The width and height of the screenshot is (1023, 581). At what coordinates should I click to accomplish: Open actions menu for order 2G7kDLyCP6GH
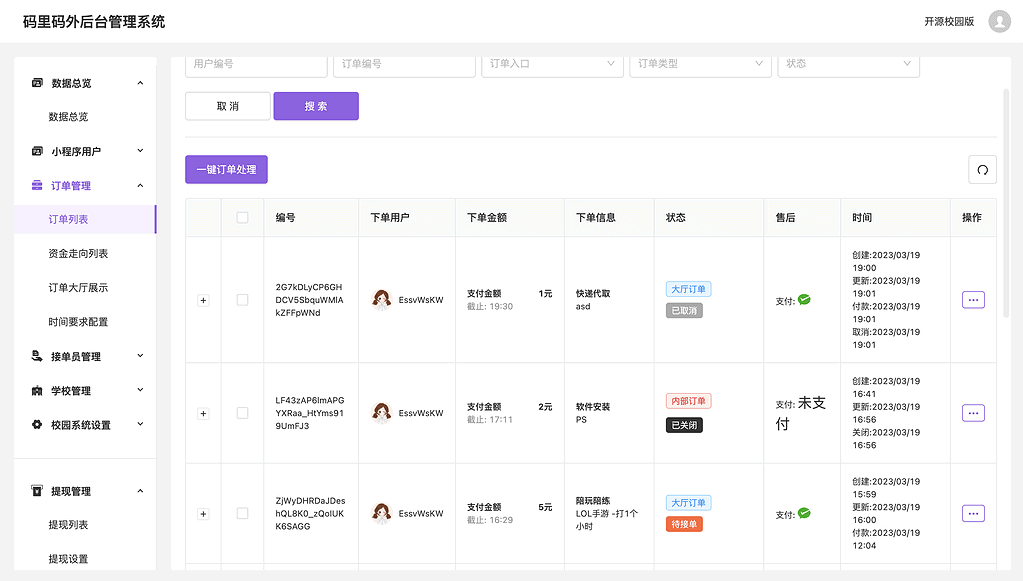pyautogui.click(x=973, y=300)
